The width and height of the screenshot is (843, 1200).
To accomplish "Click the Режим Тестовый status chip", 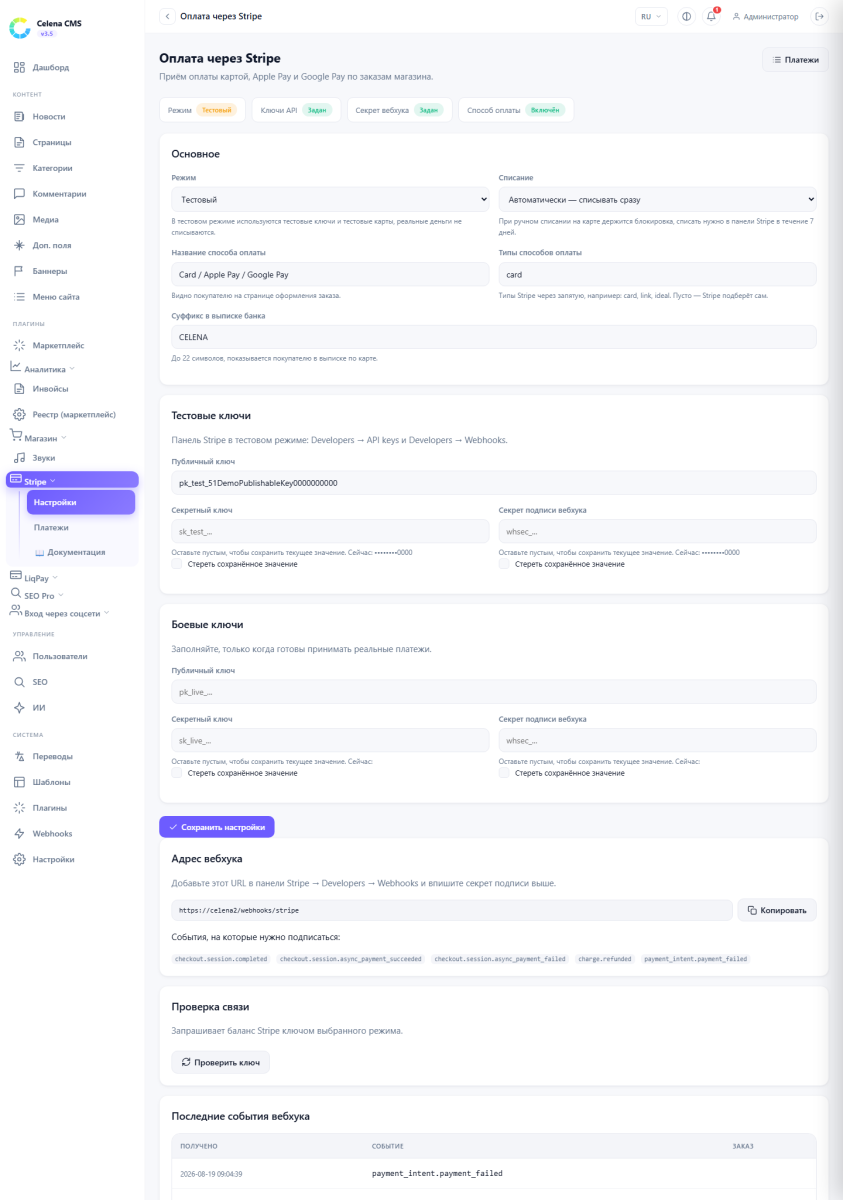I will point(202,110).
